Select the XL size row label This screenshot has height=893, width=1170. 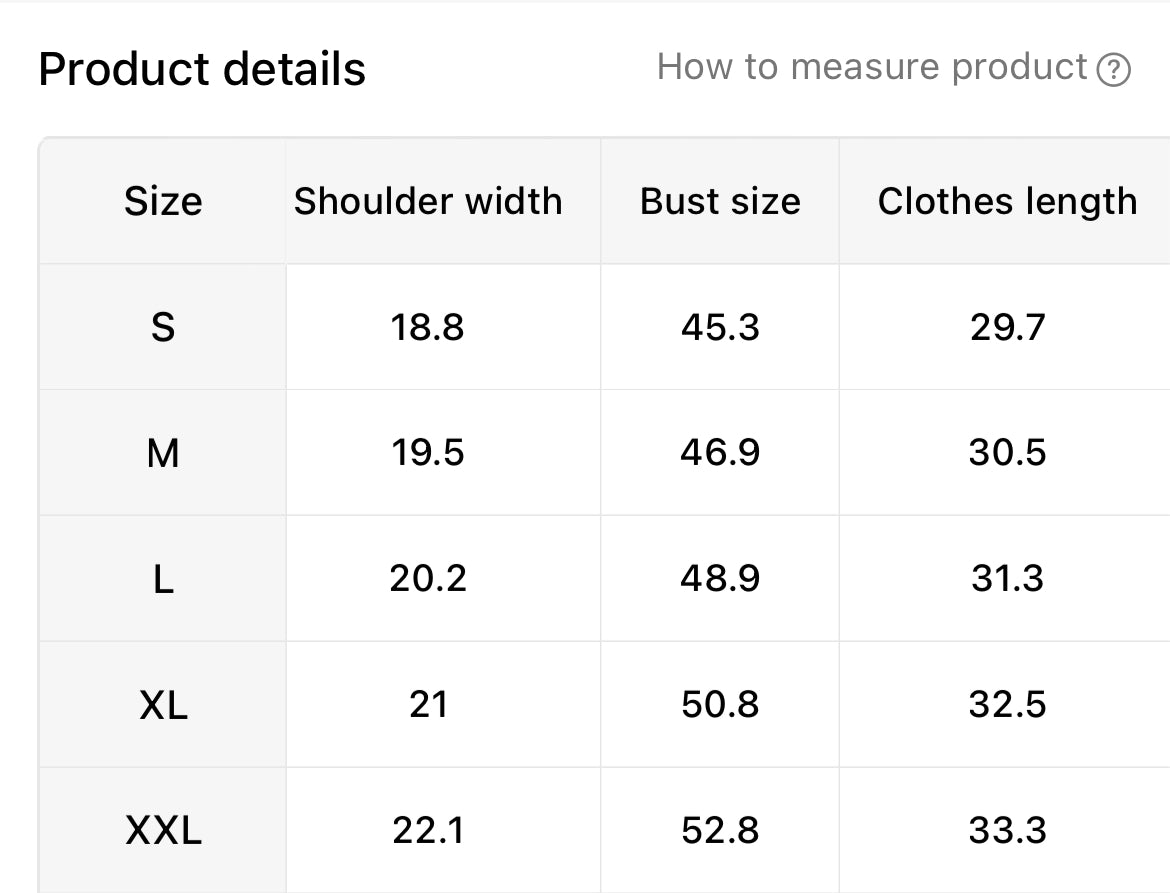(x=163, y=705)
